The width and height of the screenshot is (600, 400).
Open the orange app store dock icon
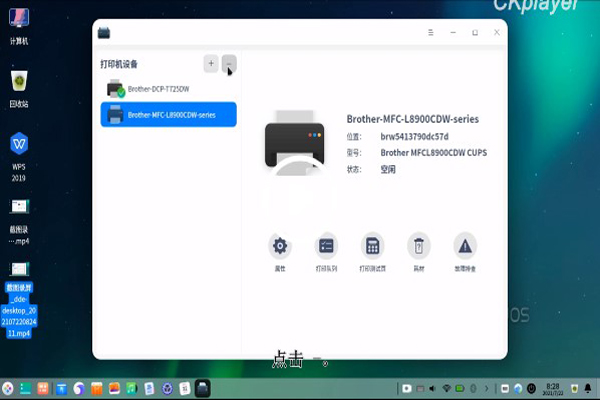coord(96,389)
